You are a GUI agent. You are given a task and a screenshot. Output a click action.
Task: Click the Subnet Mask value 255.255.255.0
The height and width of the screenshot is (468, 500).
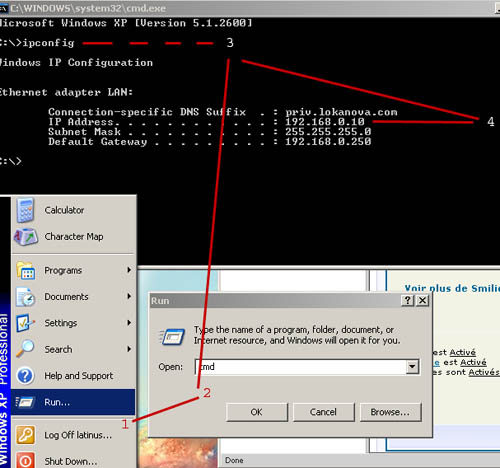[328, 132]
